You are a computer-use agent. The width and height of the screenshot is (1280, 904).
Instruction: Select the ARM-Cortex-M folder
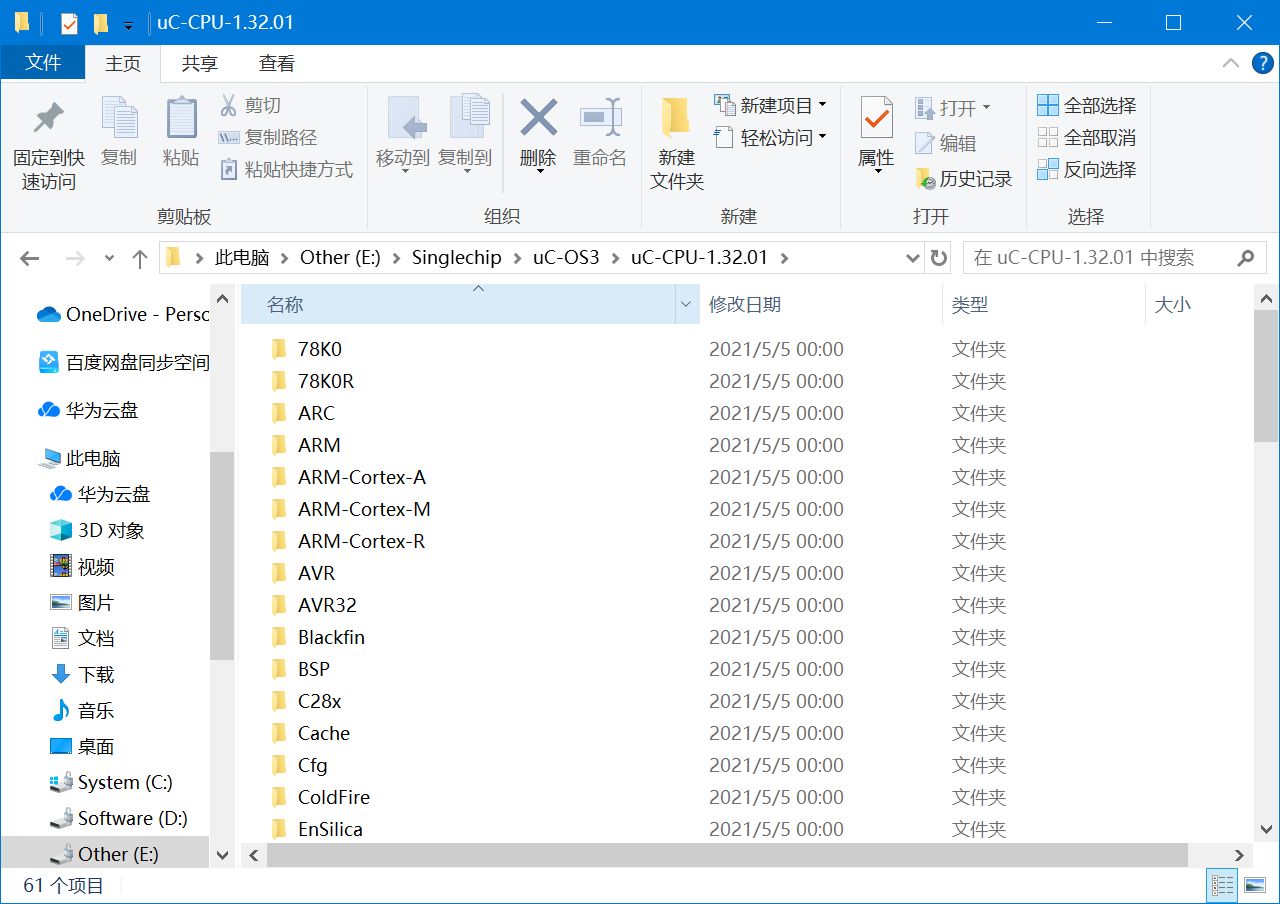click(x=364, y=509)
